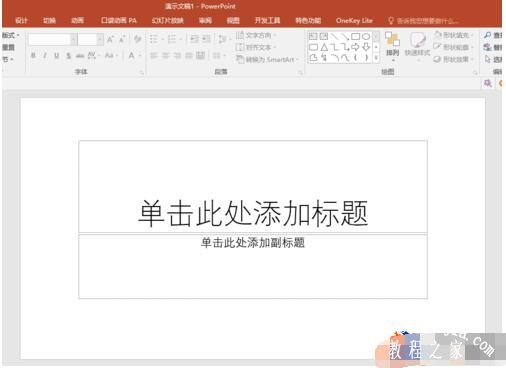Image resolution: width=506 pixels, height=368 pixels.
Task: Clear all text formatting with eraser icon
Action: (138, 40)
